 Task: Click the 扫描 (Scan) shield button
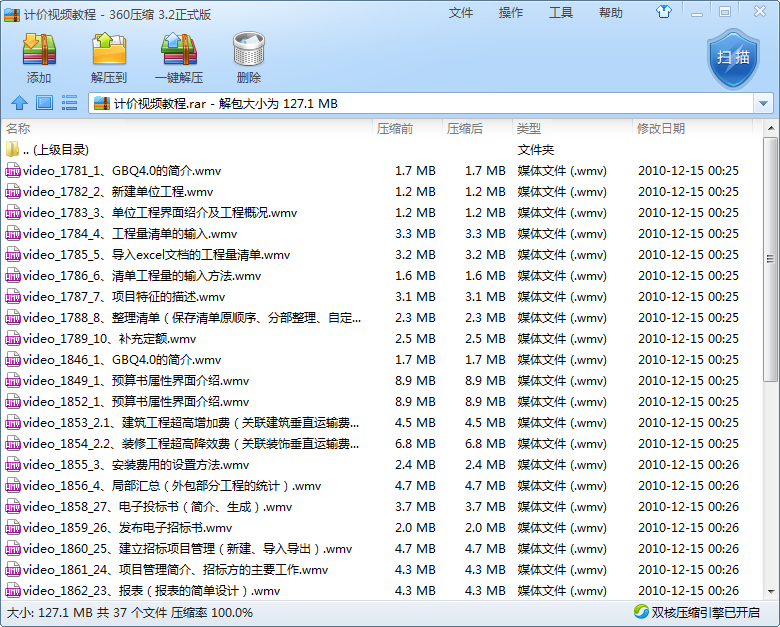733,58
